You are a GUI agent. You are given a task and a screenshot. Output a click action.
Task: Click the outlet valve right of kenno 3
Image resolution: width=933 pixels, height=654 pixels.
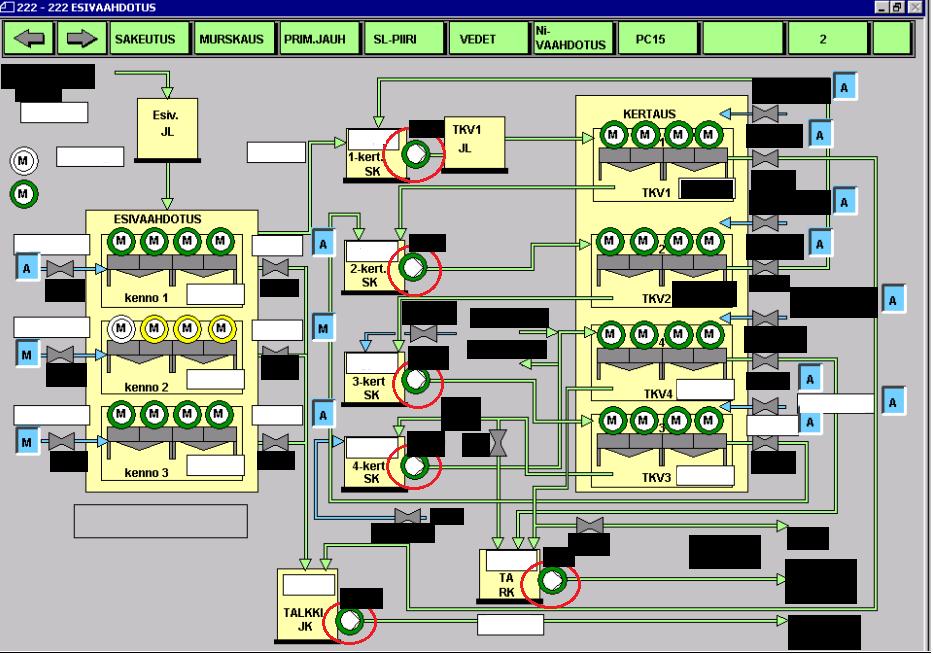click(x=275, y=442)
